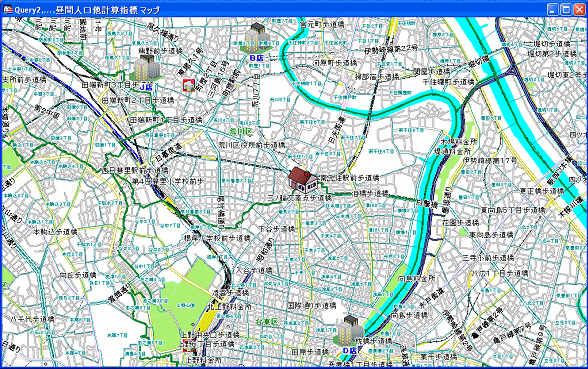Click the 国際通り歩道橋 map label
The image size is (588, 369).
tap(312, 306)
